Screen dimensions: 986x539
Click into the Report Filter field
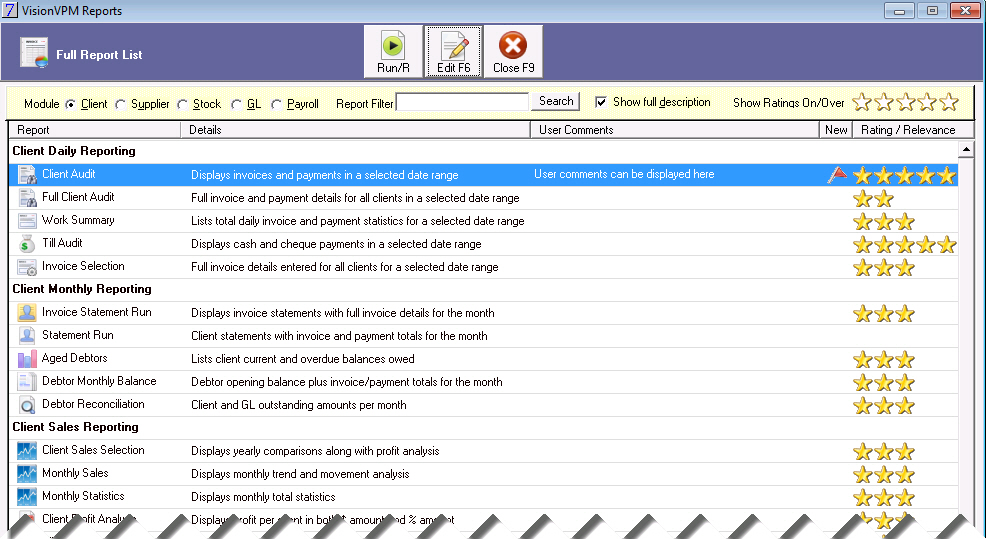462,102
